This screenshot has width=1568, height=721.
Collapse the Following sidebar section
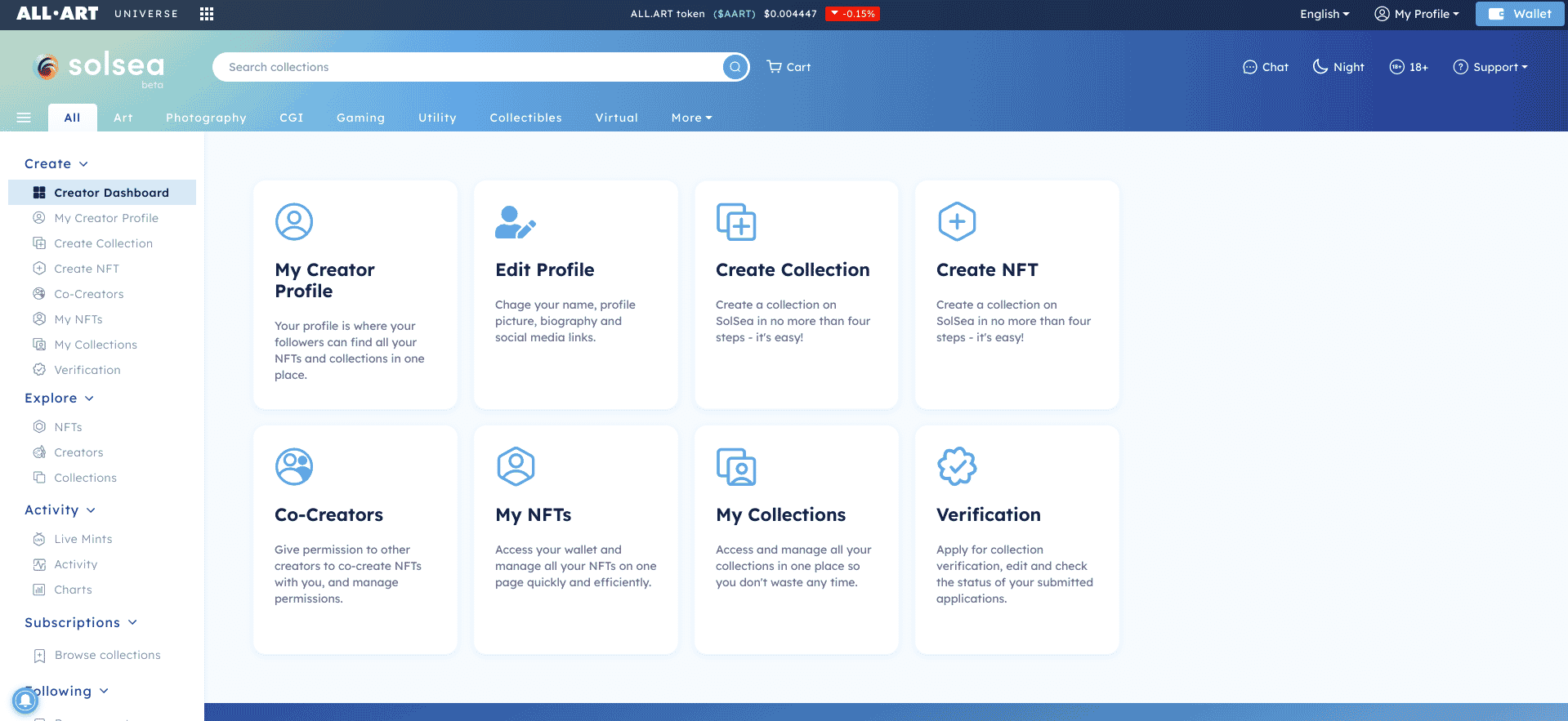(66, 692)
